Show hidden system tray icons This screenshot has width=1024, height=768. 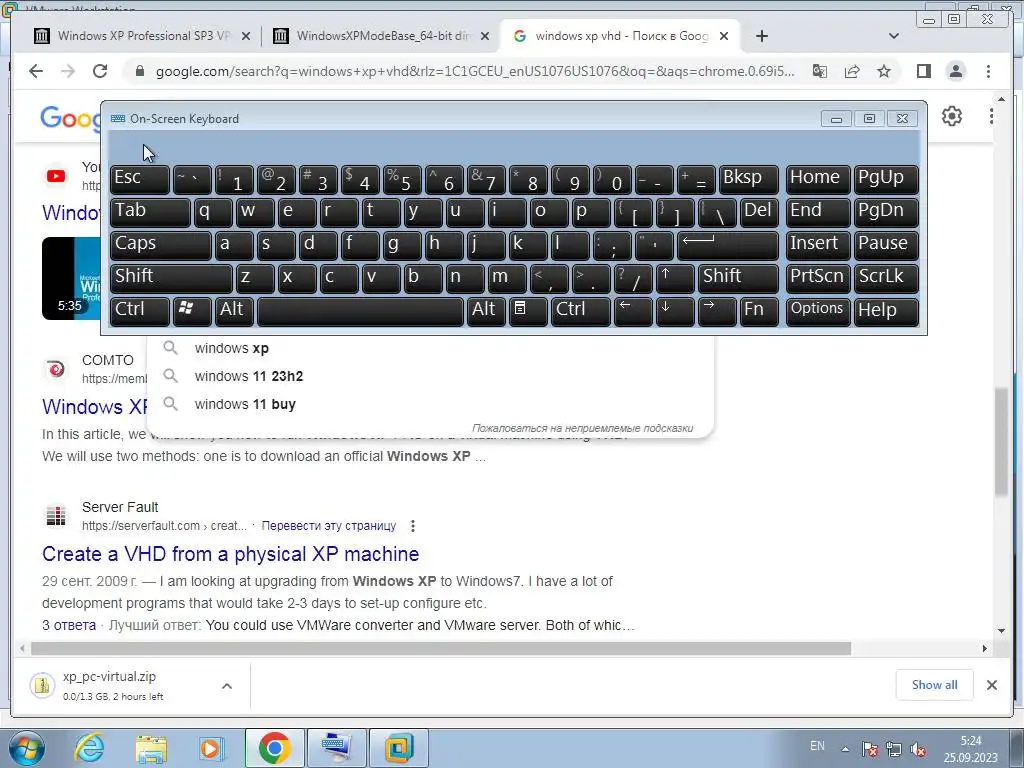845,749
